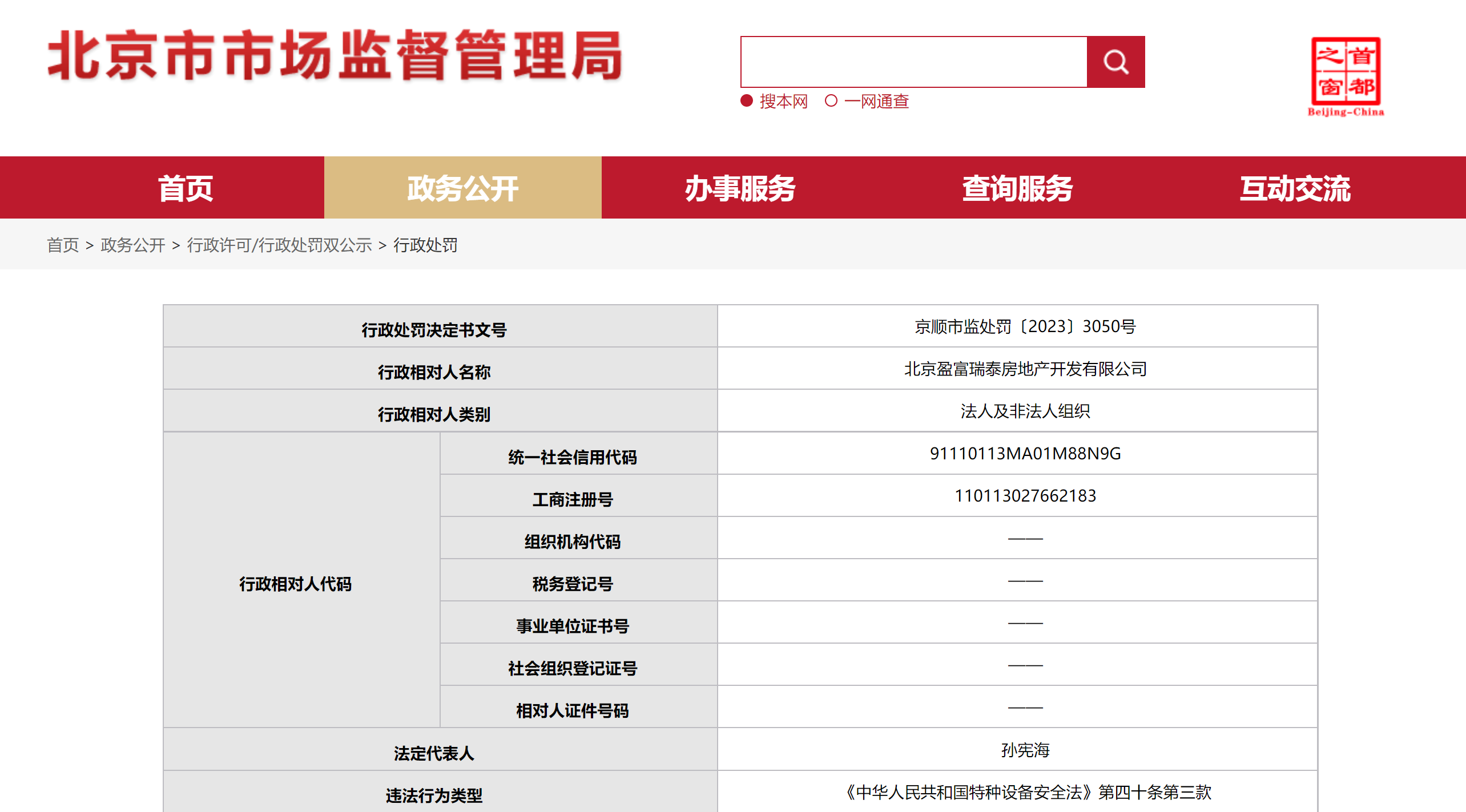Click the dash value beside 组织机构代码
The height and width of the screenshot is (812, 1466).
coord(1025,538)
